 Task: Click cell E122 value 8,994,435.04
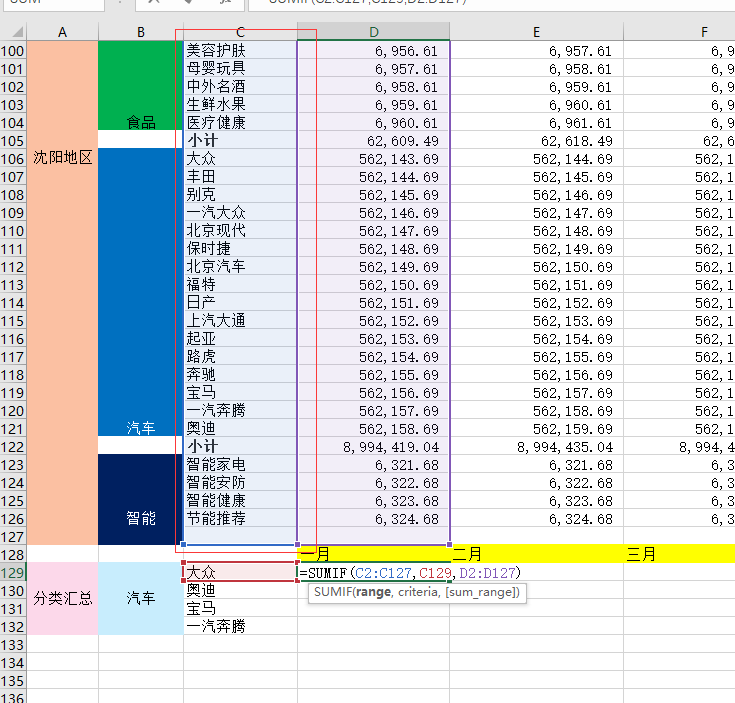point(537,447)
